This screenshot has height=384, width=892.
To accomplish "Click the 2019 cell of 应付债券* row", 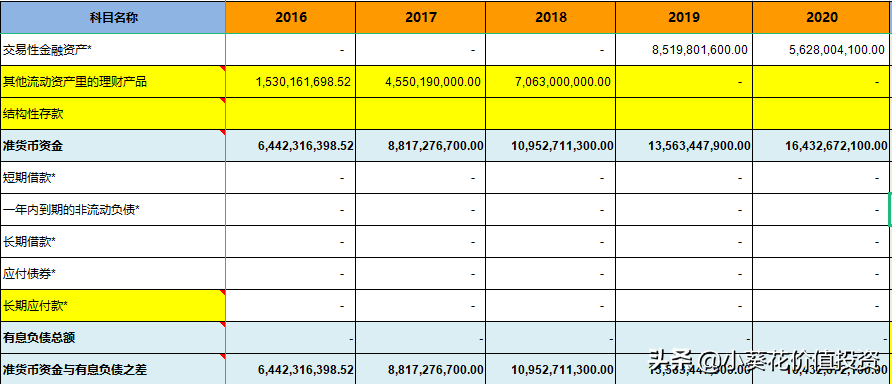I will pyautogui.click(x=684, y=274).
